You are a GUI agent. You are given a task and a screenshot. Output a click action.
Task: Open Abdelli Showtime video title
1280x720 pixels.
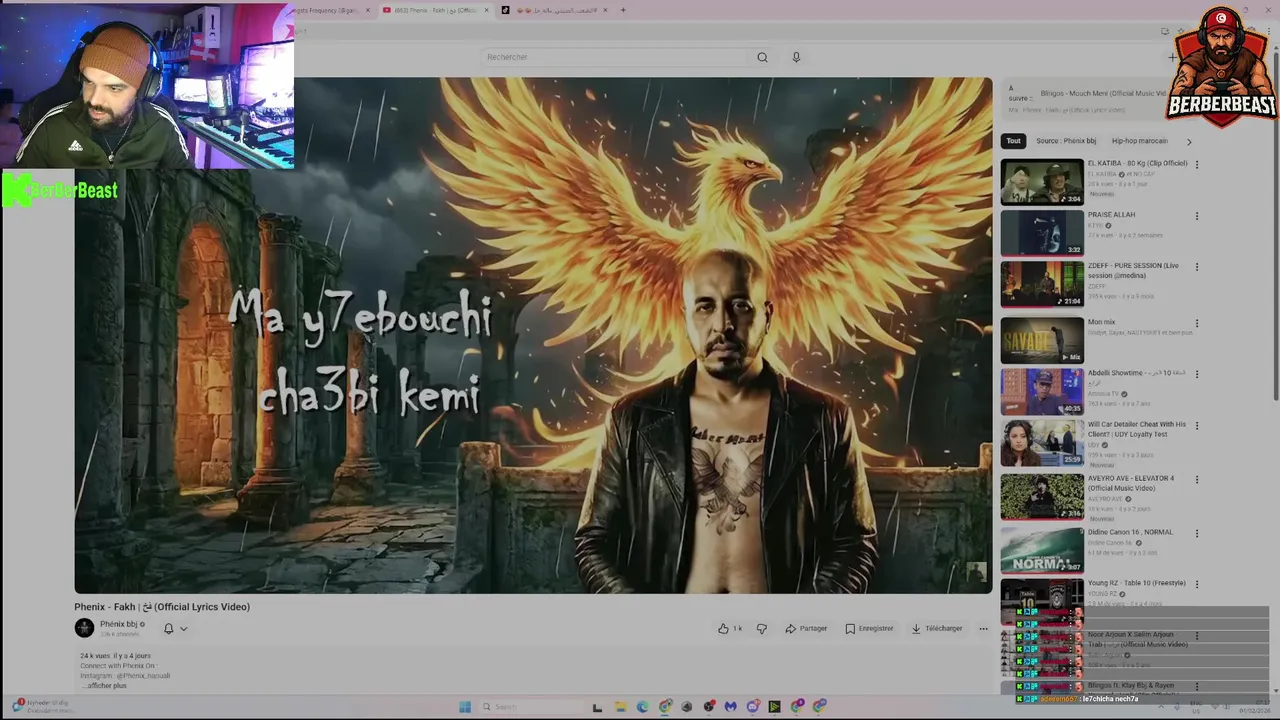[x=1136, y=377]
